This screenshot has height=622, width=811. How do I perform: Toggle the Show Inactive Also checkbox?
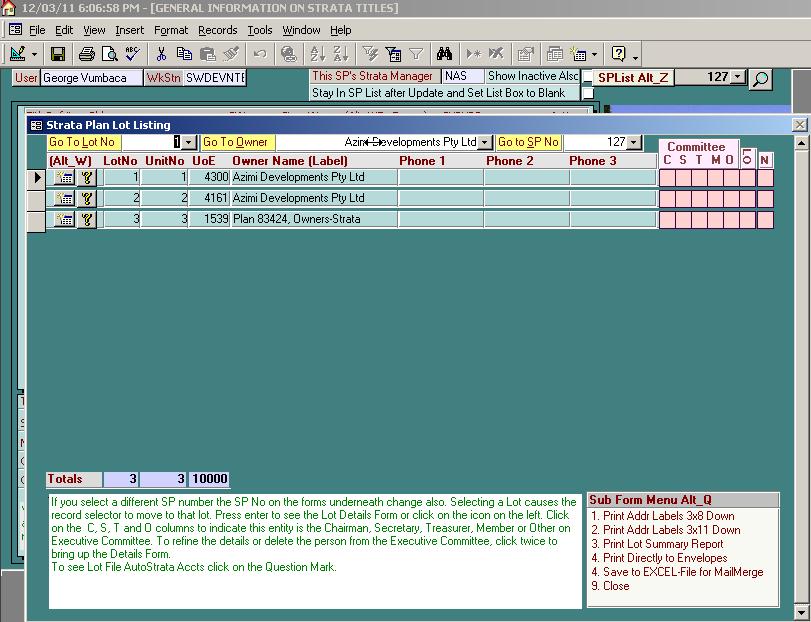point(588,77)
